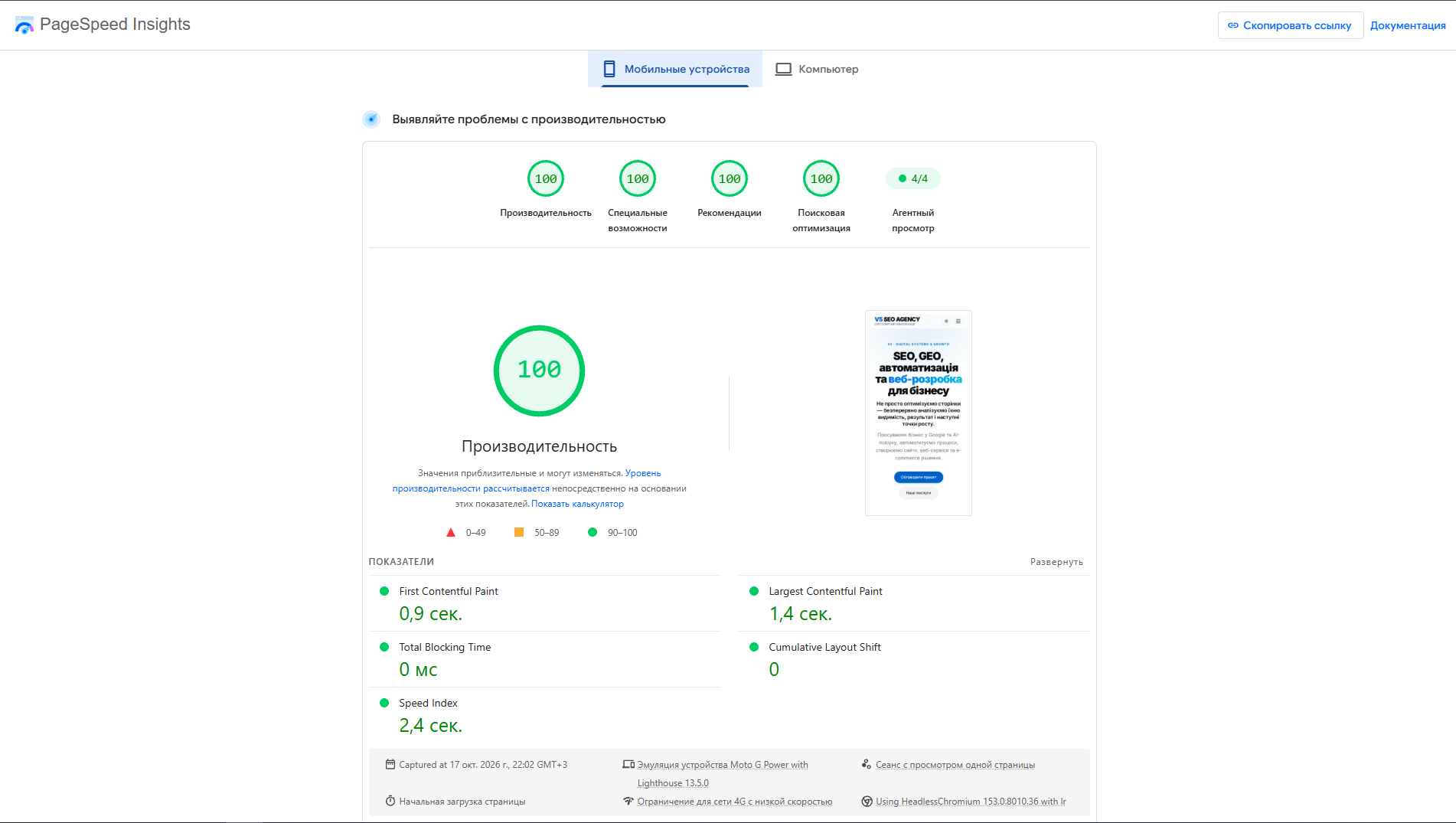Screen dimensions: 1456x823
Task: Click the First Contentful Paint value 0,9 сек.
Action: pyautogui.click(x=431, y=613)
